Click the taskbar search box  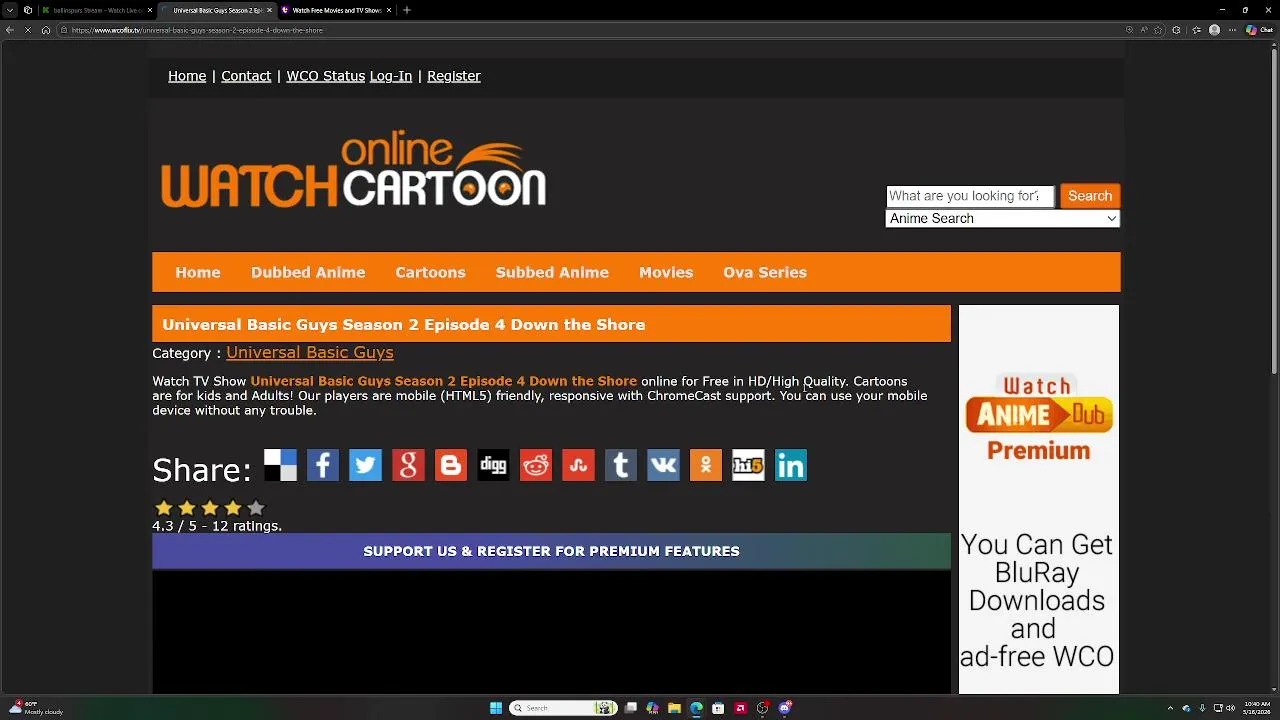click(562, 708)
